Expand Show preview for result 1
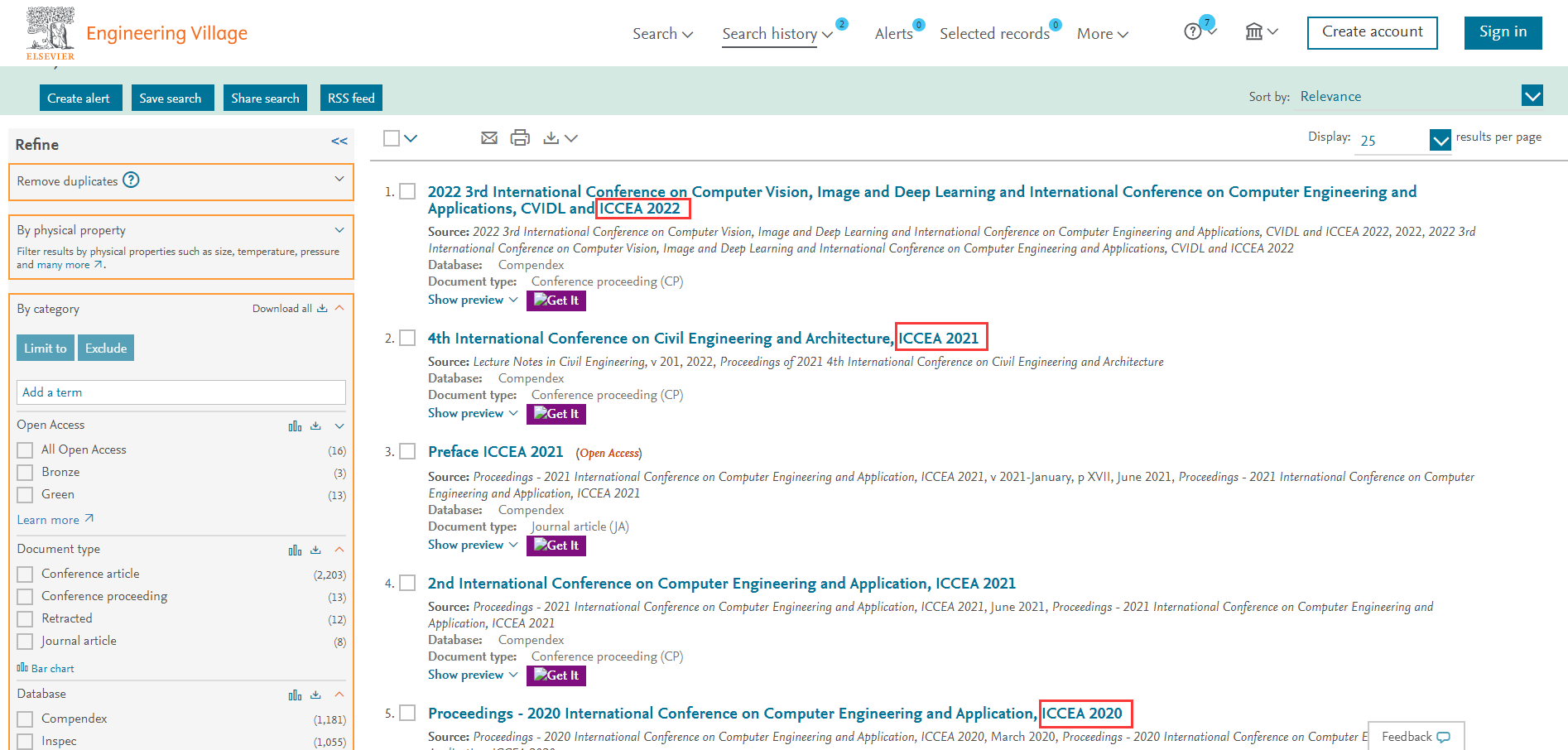Image resolution: width=1568 pixels, height=750 pixels. click(473, 300)
